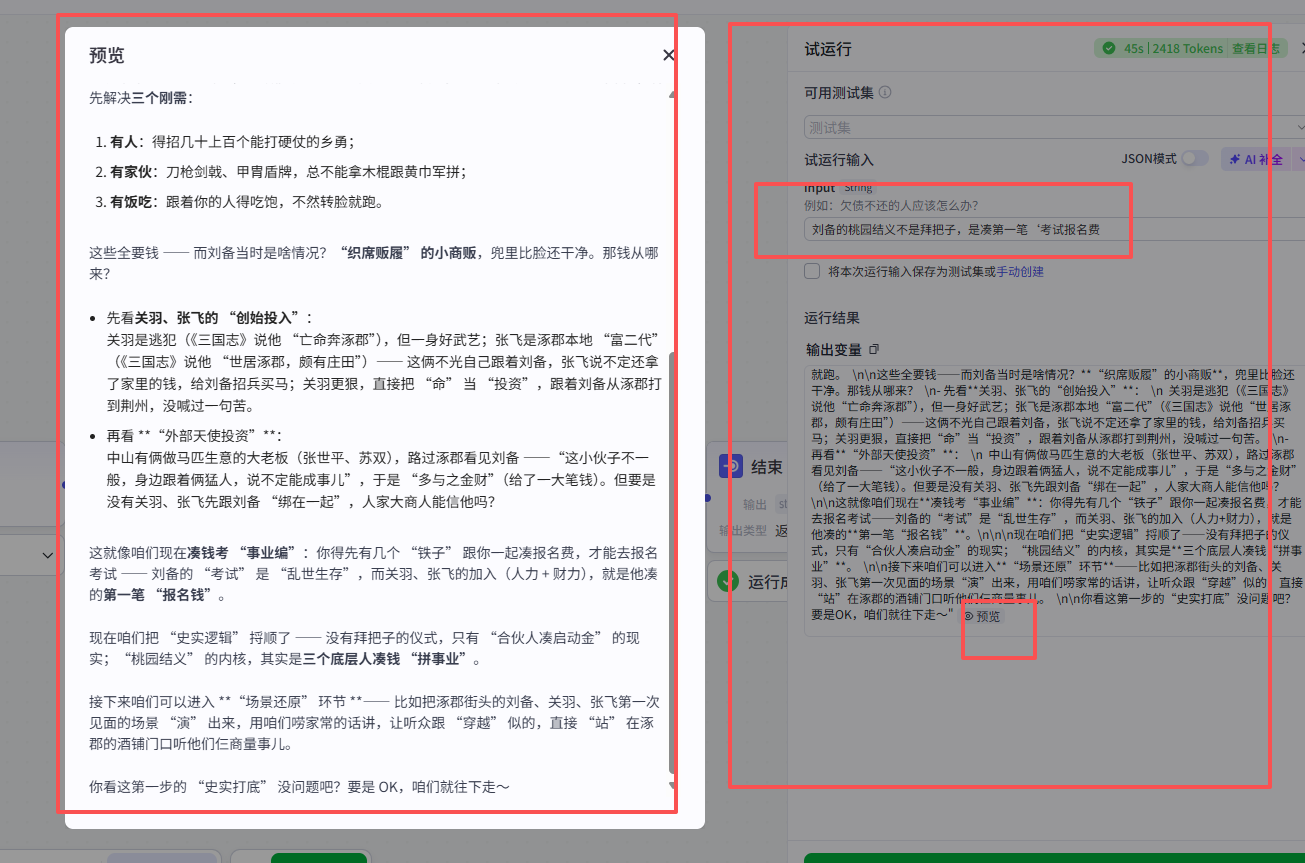The height and width of the screenshot is (863, 1305).
Task: Click the green success check icon beside 45s
Action: pos(1108,48)
